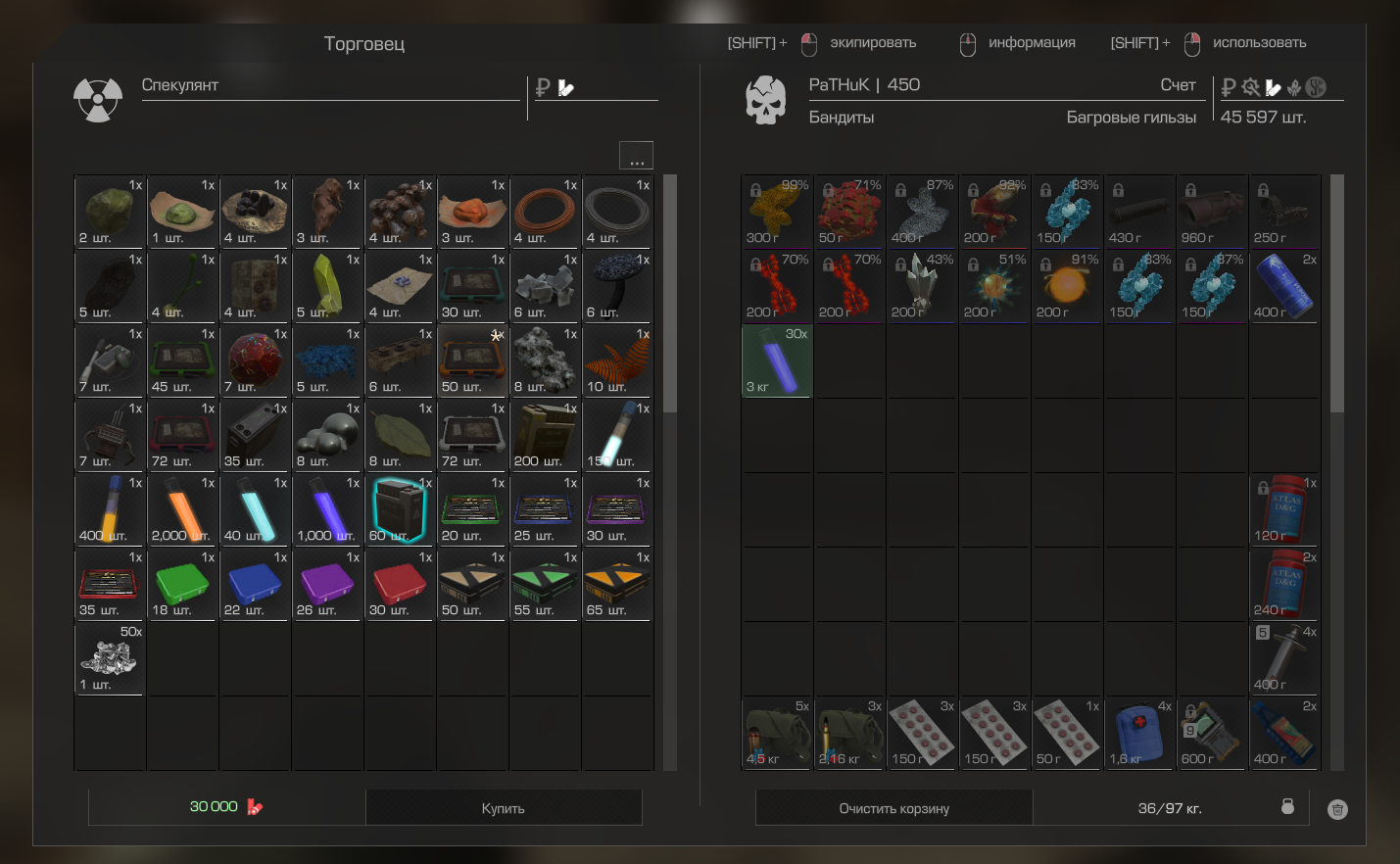Pick the orange-striped crate for 65 шт.
1400x864 pixels.
click(x=617, y=584)
